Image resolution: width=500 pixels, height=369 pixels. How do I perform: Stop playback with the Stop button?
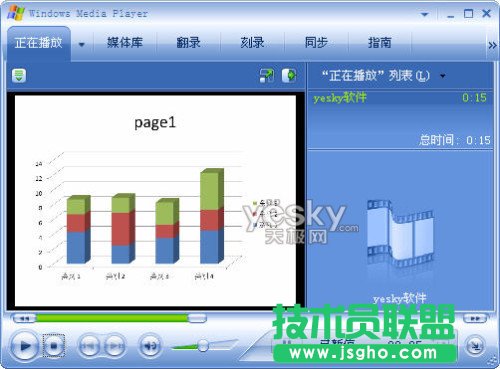(54, 346)
